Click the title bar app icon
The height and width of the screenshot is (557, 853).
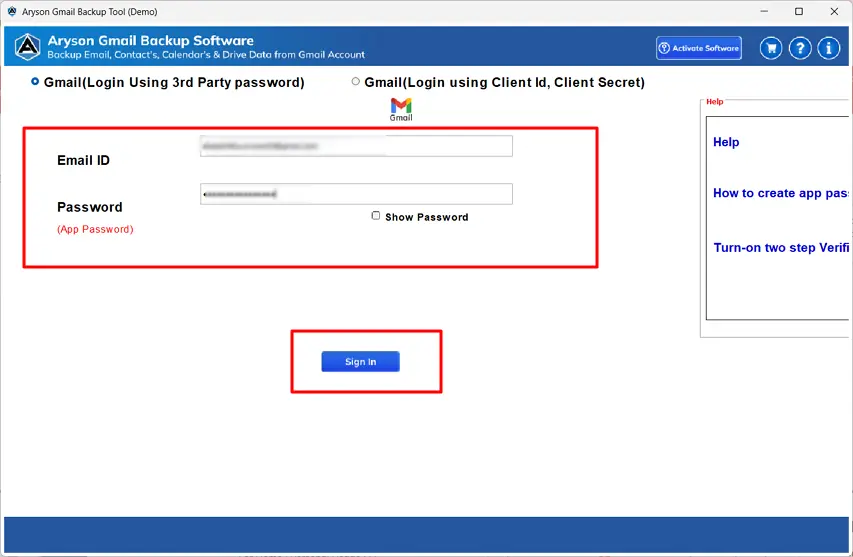pos(12,11)
